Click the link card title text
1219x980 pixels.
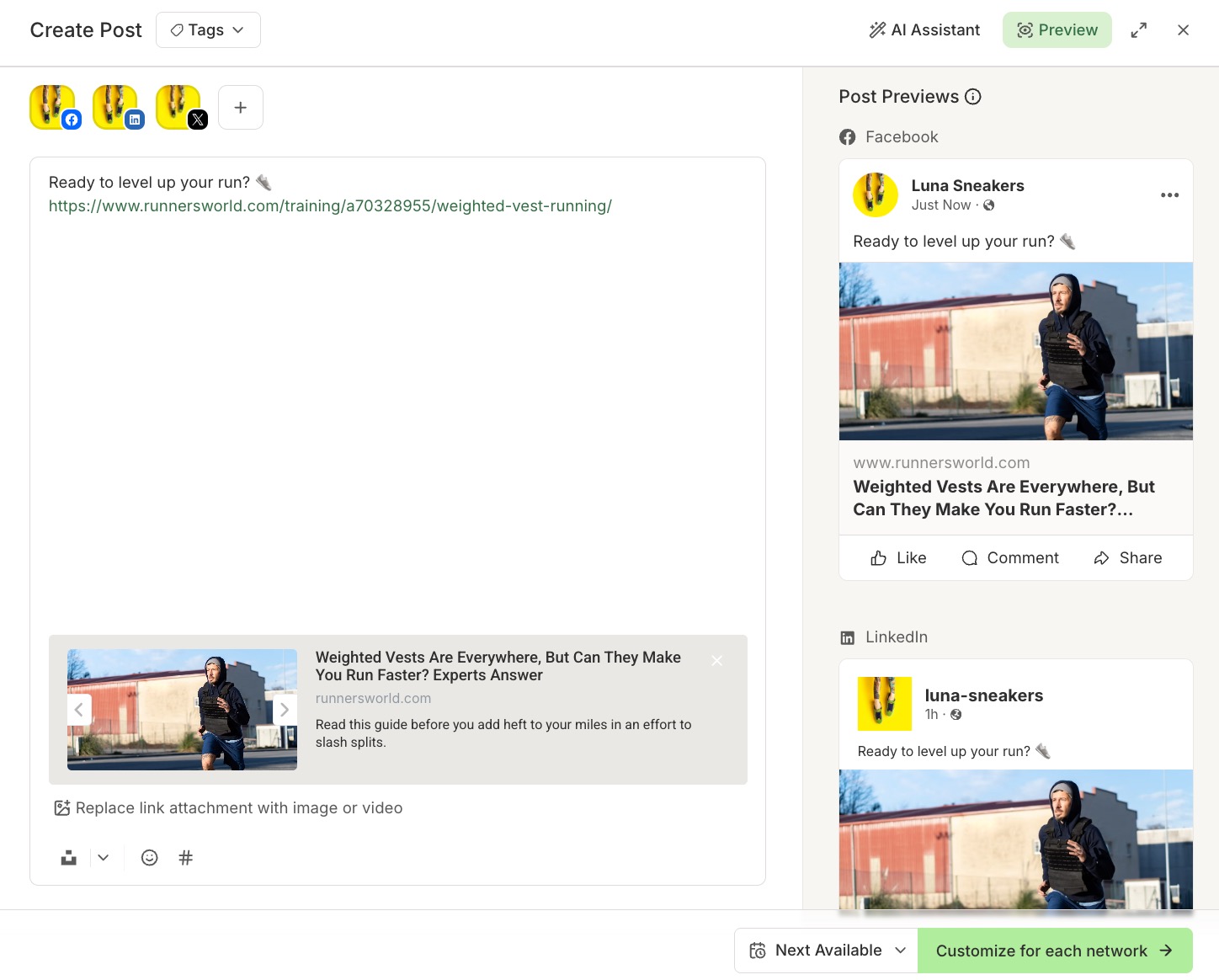pyautogui.click(x=498, y=666)
